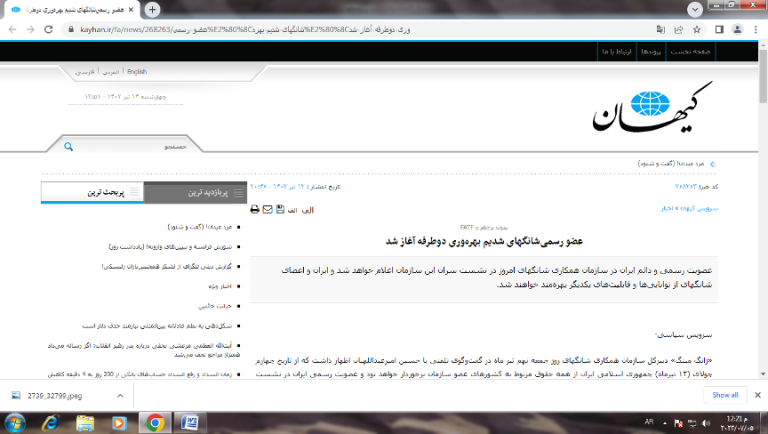Open a new browser tab

click(x=152, y=9)
